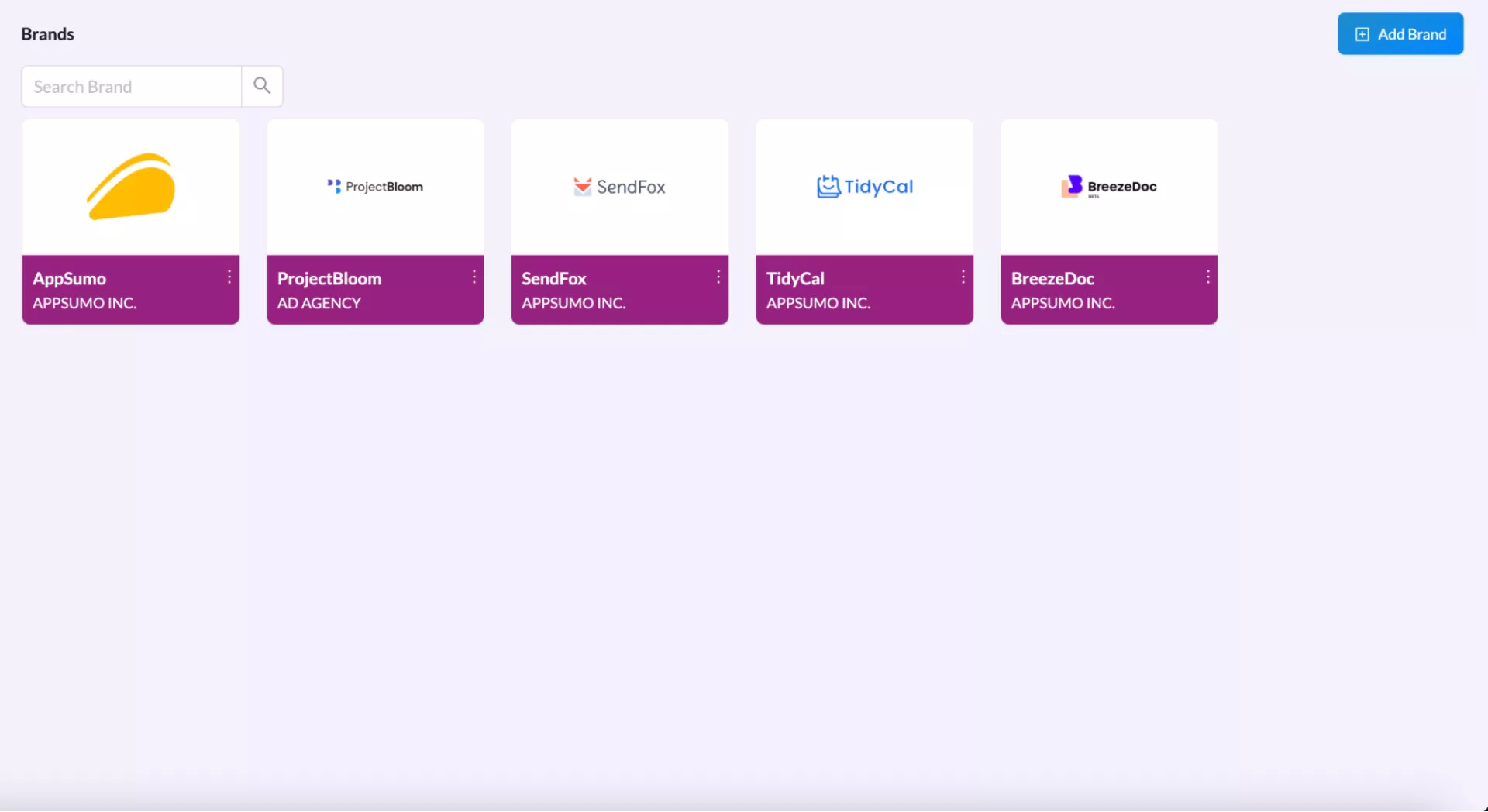The image size is (1488, 812).
Task: Open ProjectBloom card three-dot menu
Action: [x=474, y=277]
